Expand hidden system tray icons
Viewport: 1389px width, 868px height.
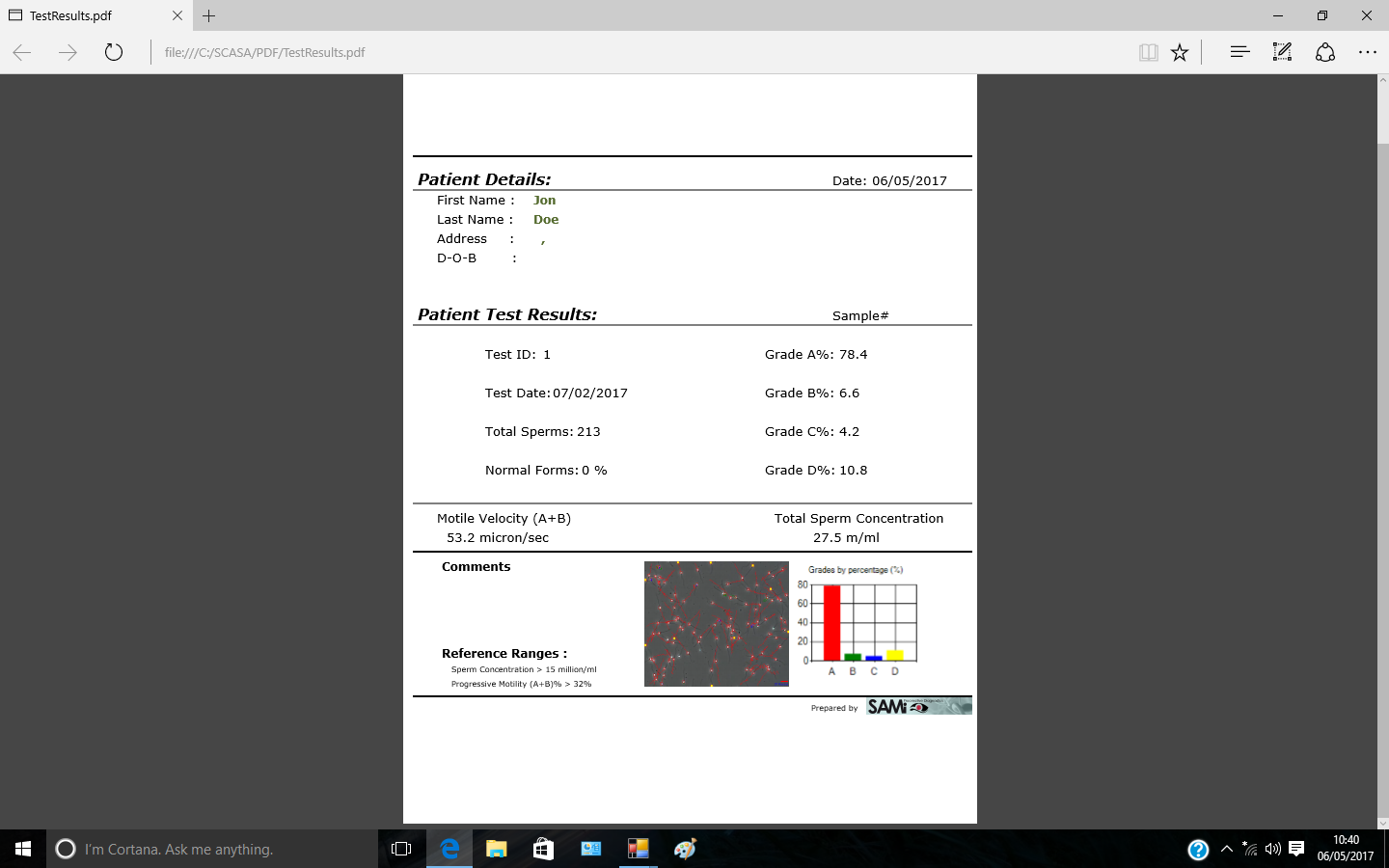[1226, 849]
